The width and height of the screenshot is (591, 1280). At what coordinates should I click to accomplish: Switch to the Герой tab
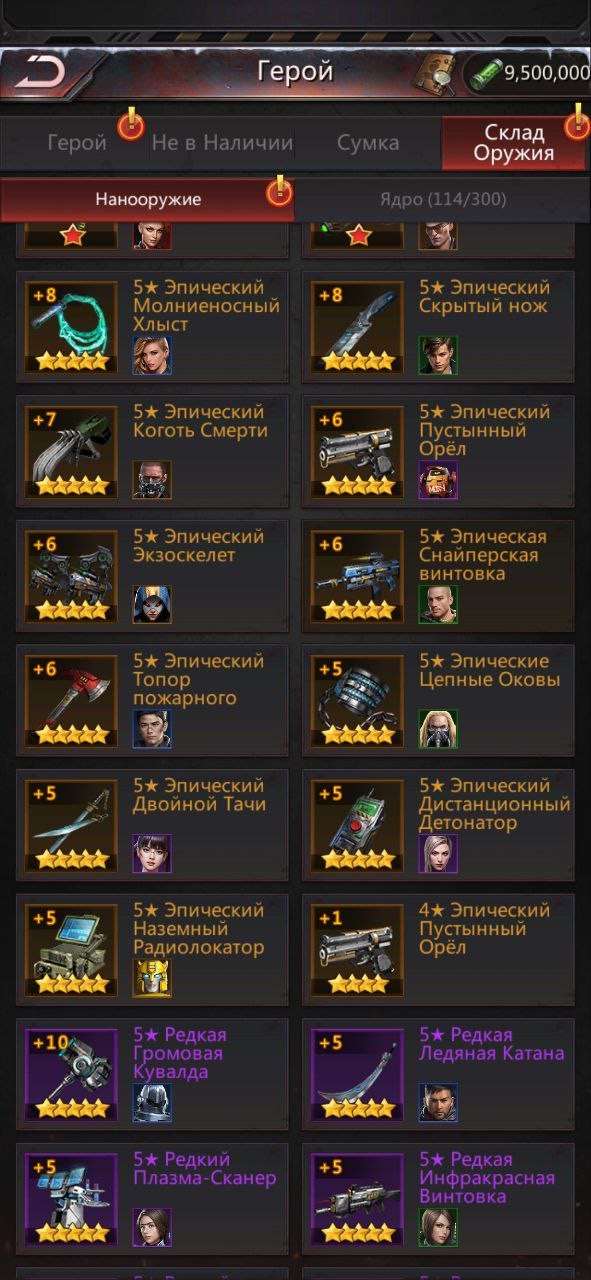pyautogui.click(x=76, y=143)
